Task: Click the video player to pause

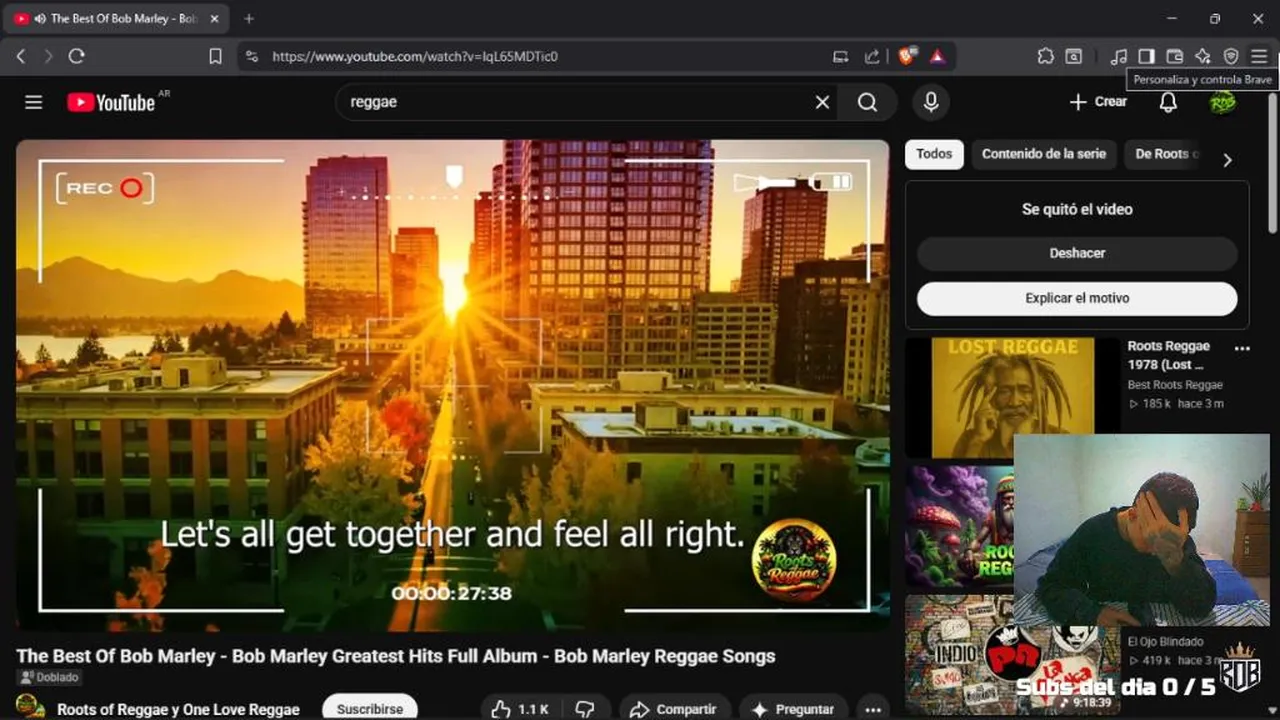Action: 452,385
